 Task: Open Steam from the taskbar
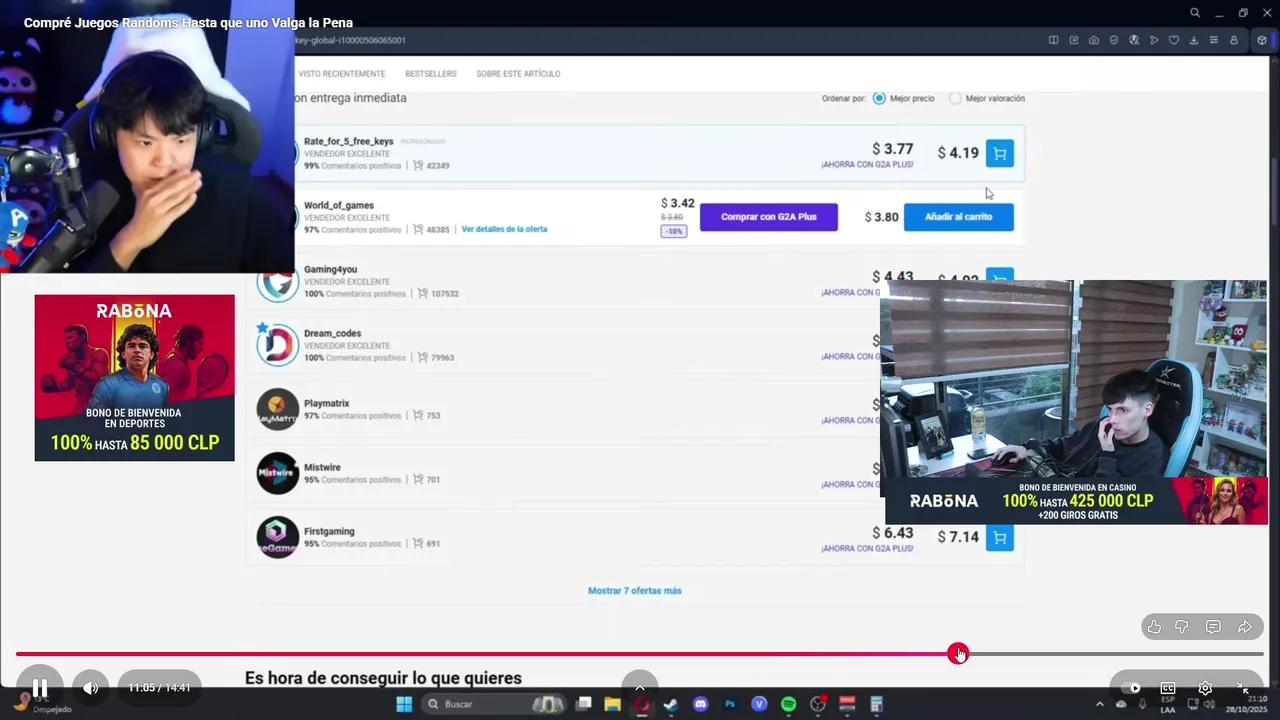point(670,704)
